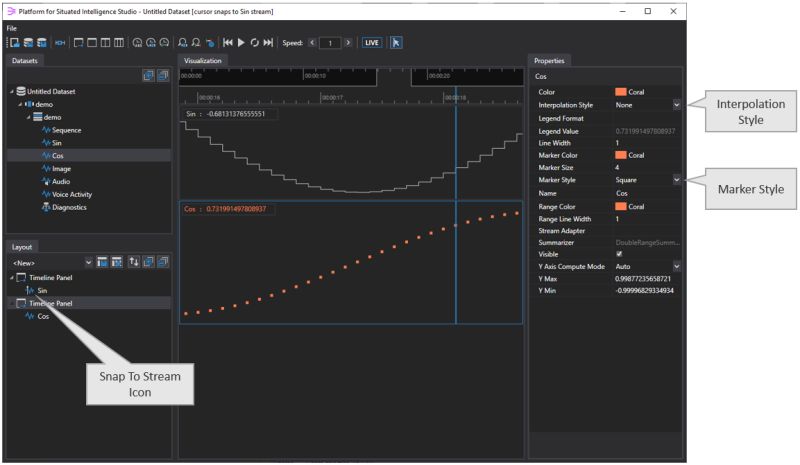Image resolution: width=800 pixels, height=465 pixels.
Task: Increase playback speed with right arrow
Action: 348,43
